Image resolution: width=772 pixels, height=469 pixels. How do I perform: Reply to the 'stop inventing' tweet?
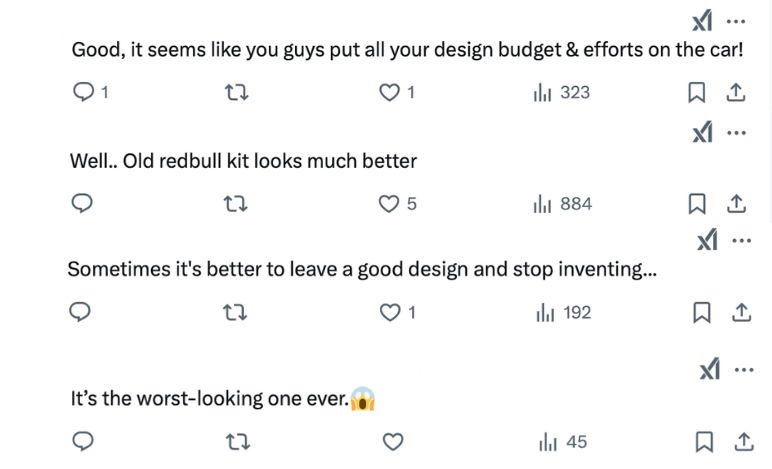coord(80,312)
